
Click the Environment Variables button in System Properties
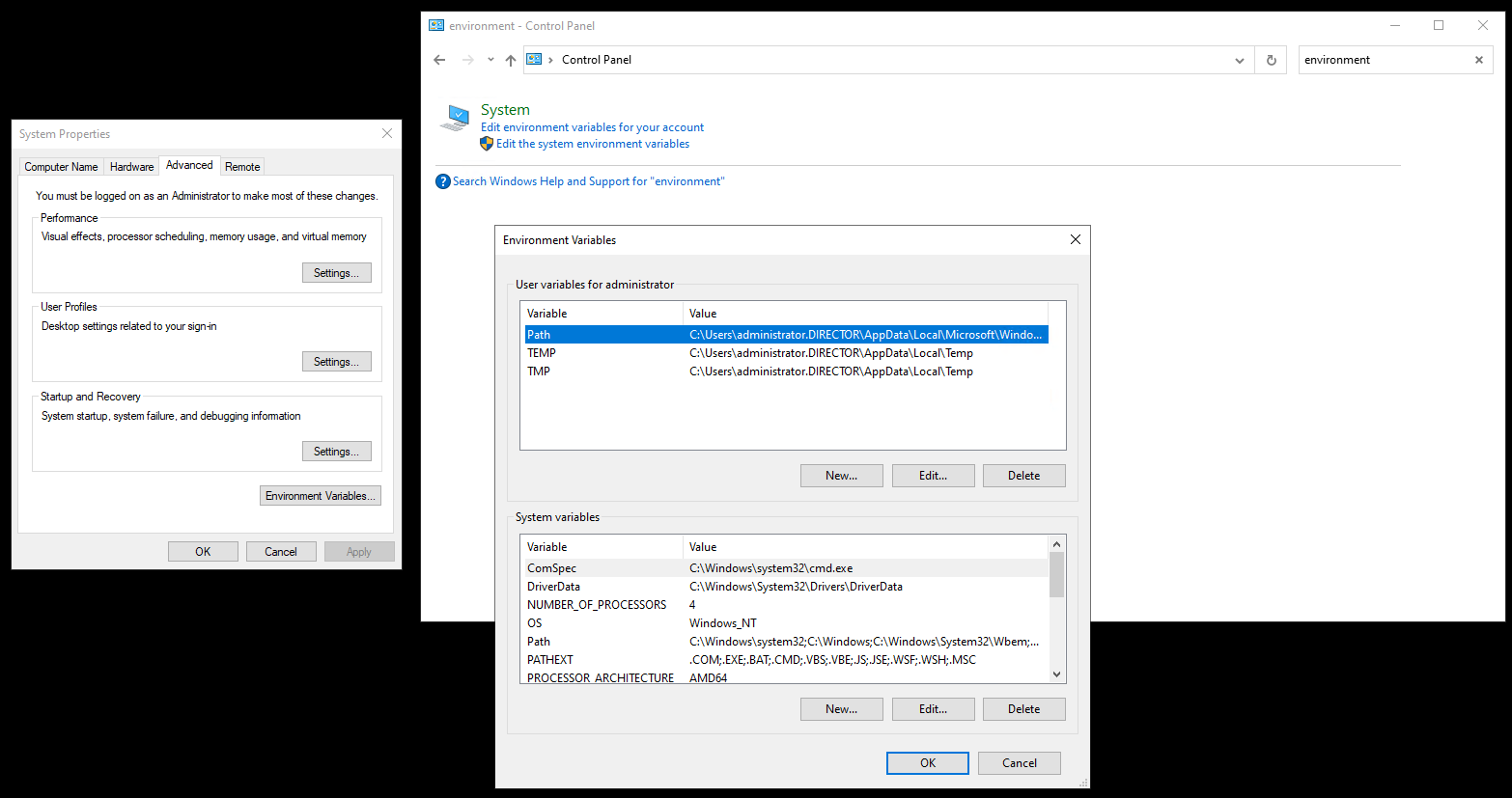point(320,495)
